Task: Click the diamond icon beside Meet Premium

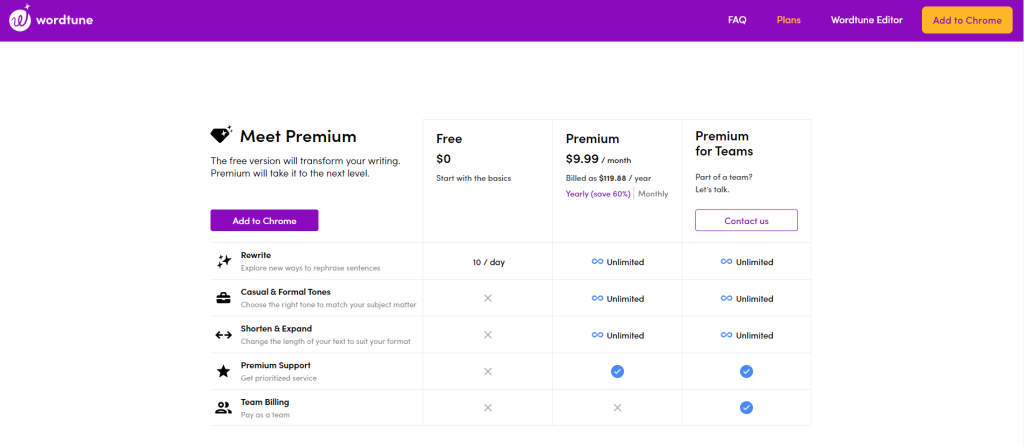Action: [221, 135]
